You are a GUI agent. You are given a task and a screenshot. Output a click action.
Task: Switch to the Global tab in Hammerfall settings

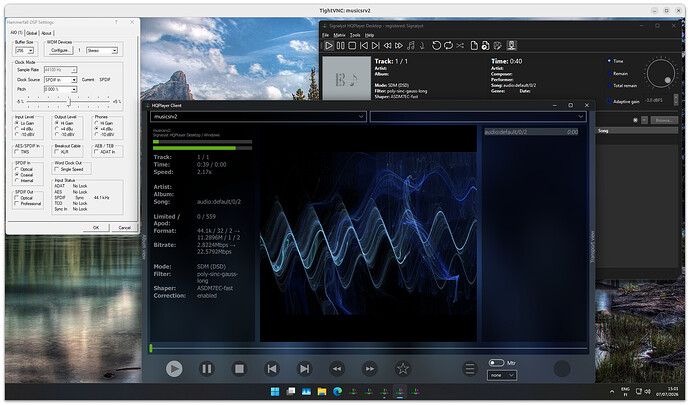(32, 33)
